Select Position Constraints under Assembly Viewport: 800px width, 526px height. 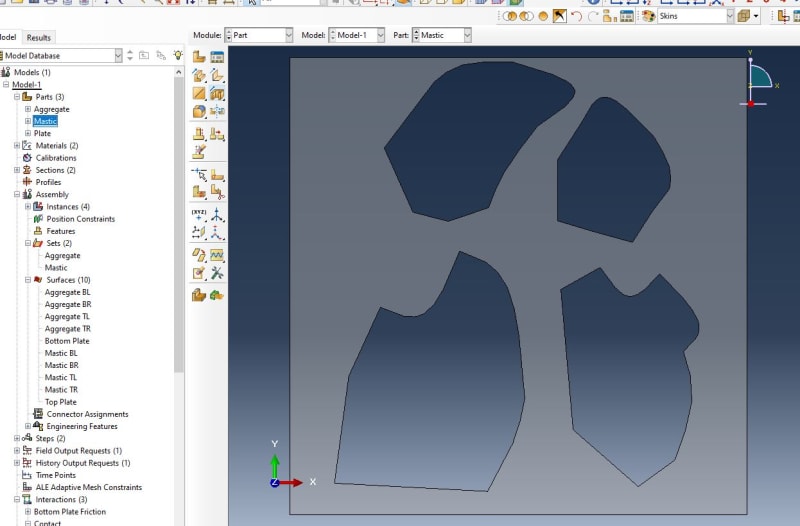[x=81, y=219]
